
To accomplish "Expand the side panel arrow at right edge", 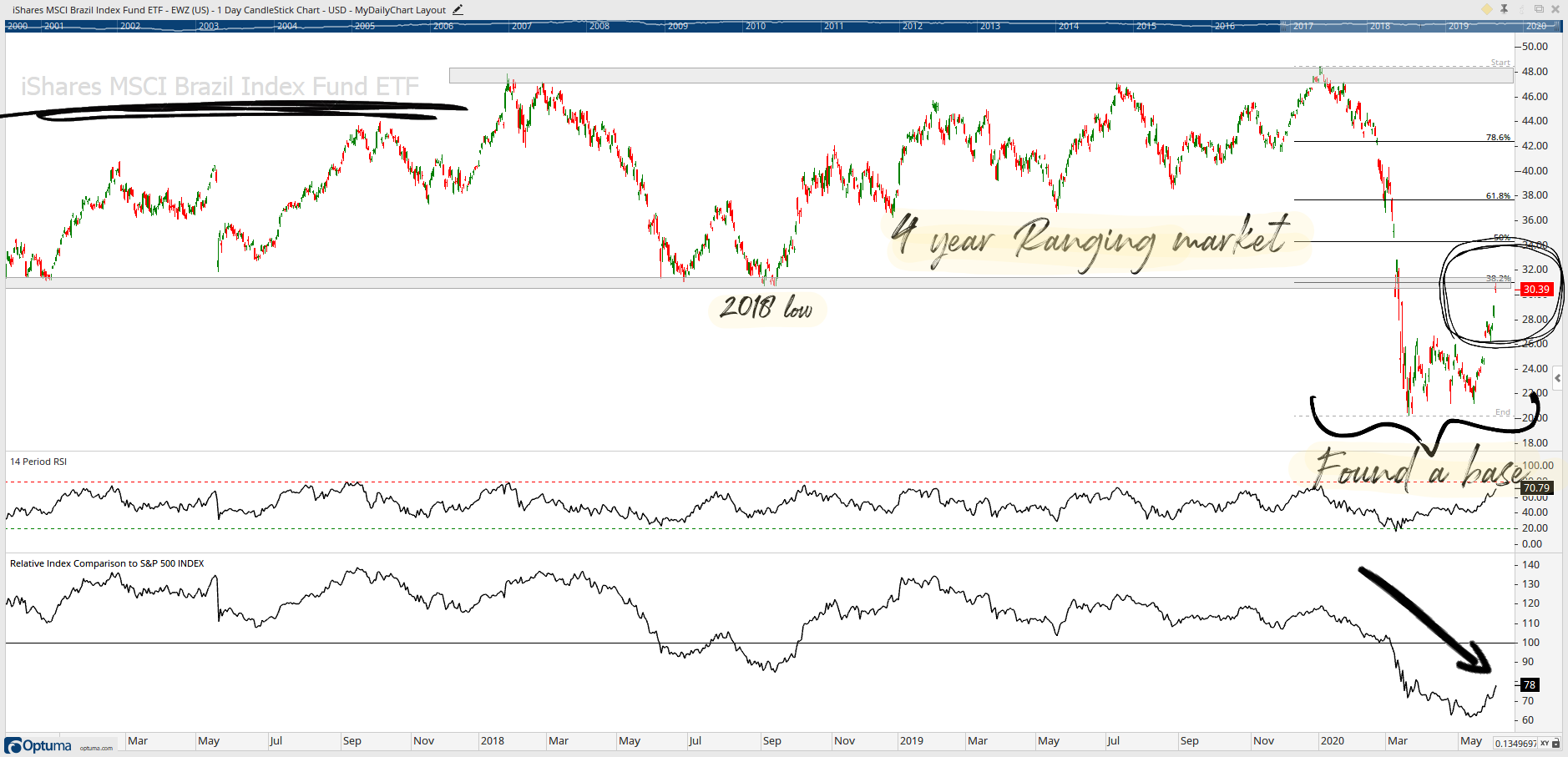I will (x=1558, y=378).
